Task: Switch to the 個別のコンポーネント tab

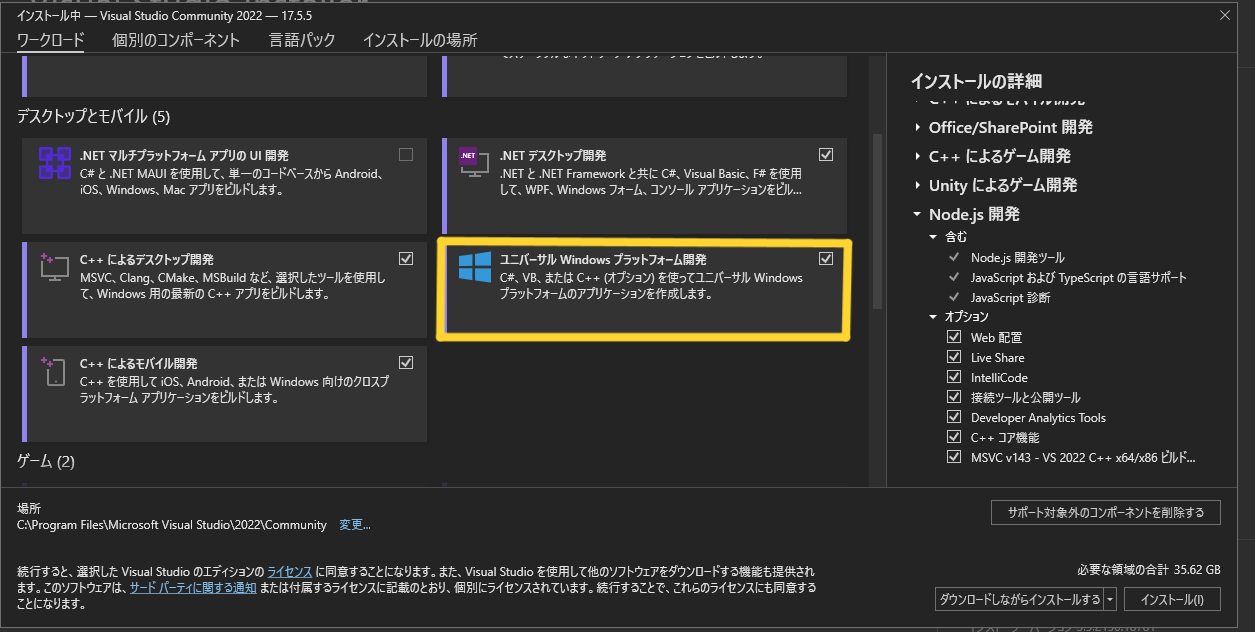Action: (x=174, y=39)
